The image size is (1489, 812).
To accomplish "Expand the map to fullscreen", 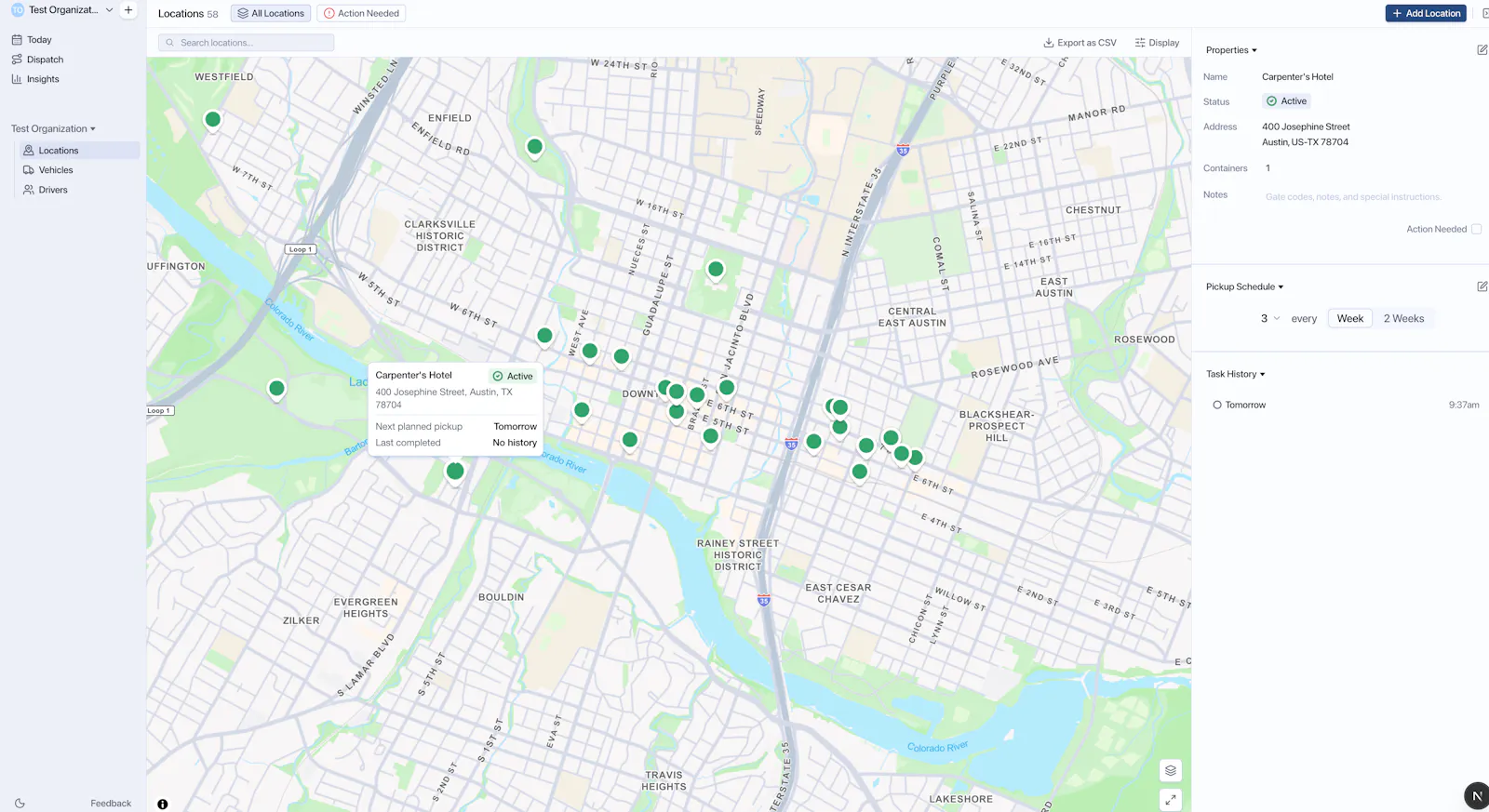I will [1171, 800].
